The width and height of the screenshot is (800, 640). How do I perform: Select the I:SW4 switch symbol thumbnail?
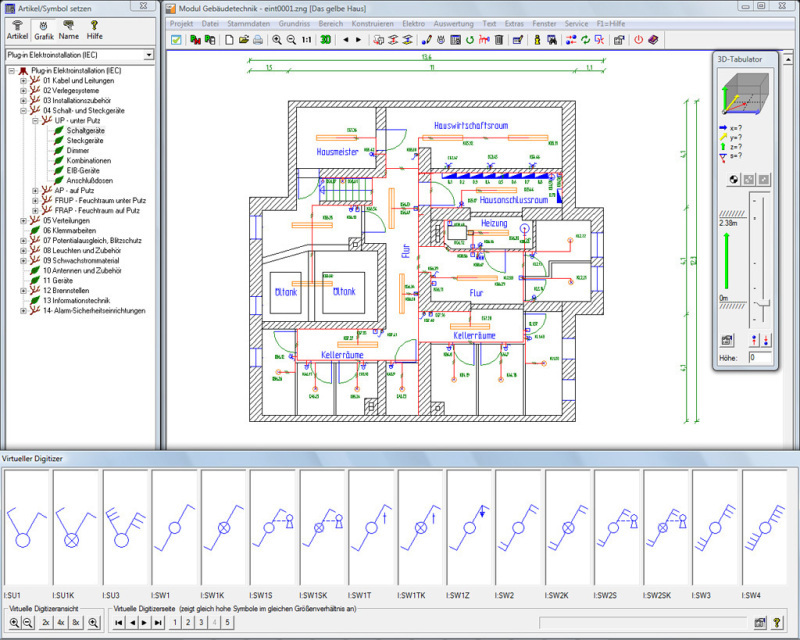764,528
